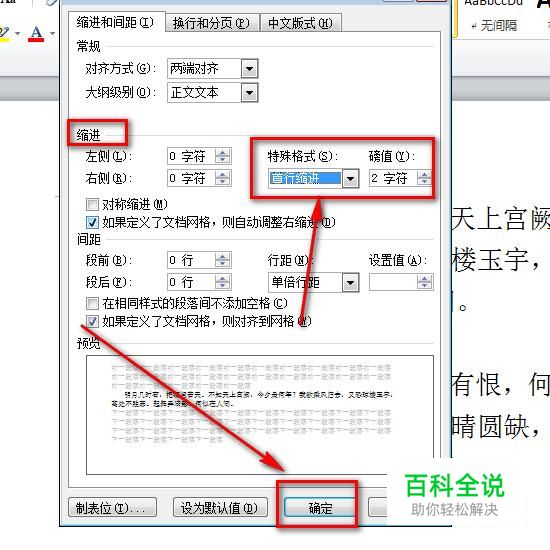550x550 pixels.
Task: Confirm with the 确定 button
Action: pyautogui.click(x=320, y=508)
